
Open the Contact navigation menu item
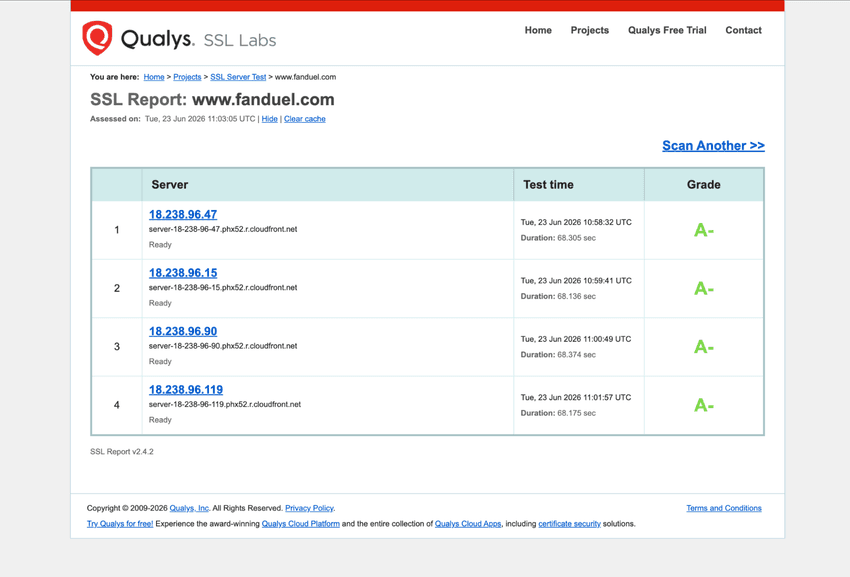743,30
